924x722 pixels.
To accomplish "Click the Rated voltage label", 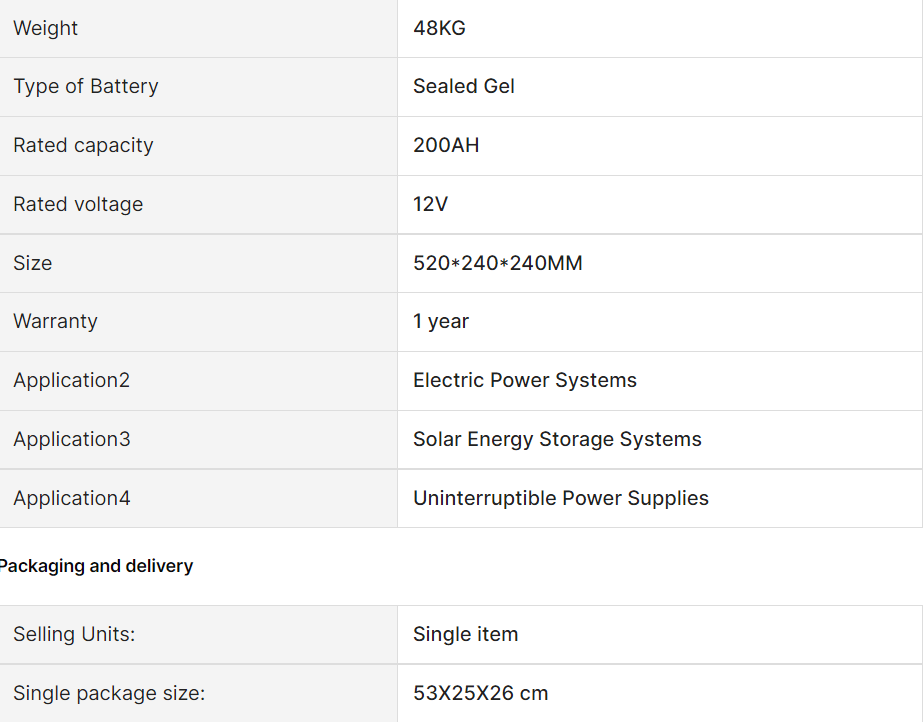I will [78, 204].
